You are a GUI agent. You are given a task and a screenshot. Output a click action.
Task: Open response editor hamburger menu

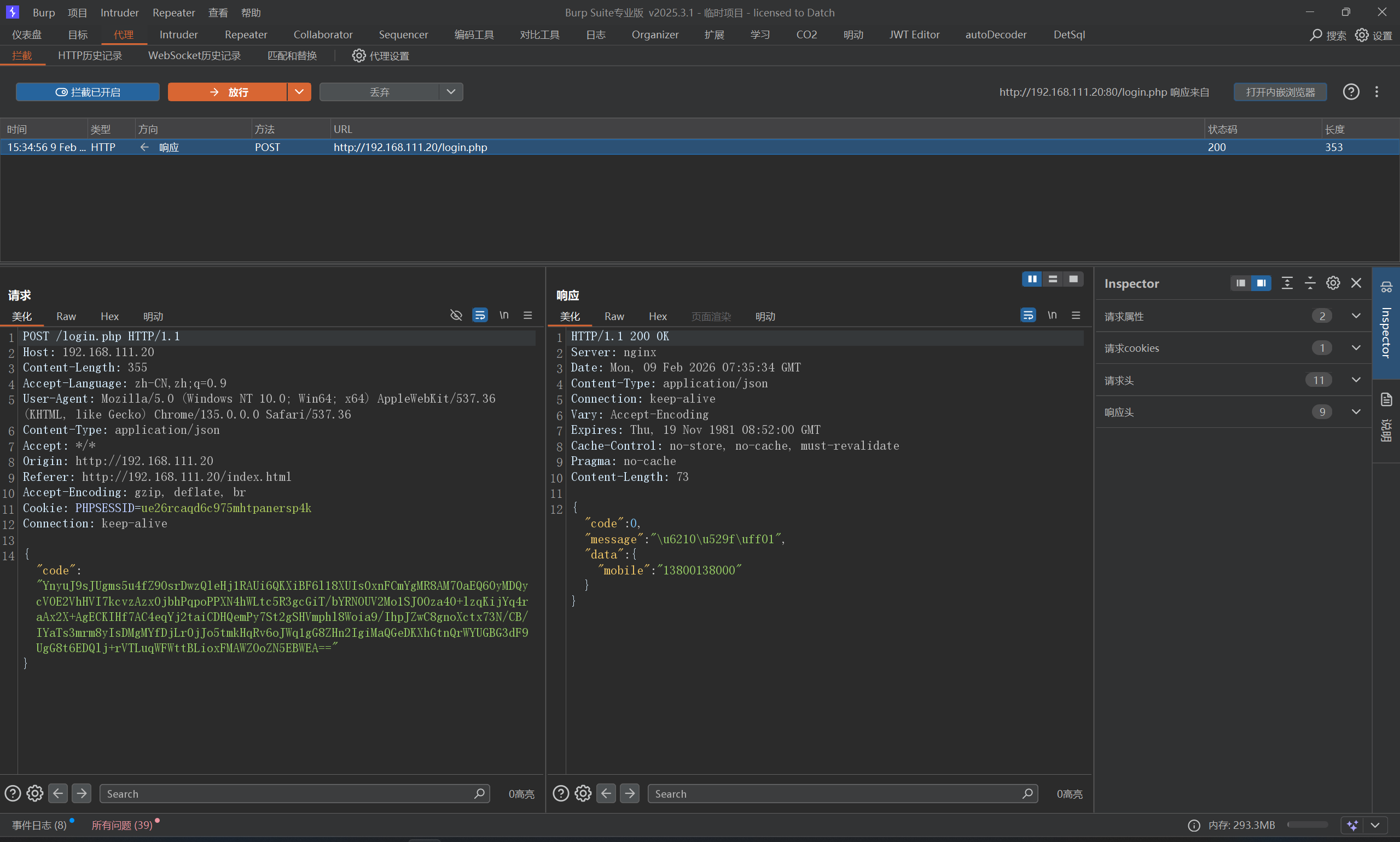(x=1076, y=315)
